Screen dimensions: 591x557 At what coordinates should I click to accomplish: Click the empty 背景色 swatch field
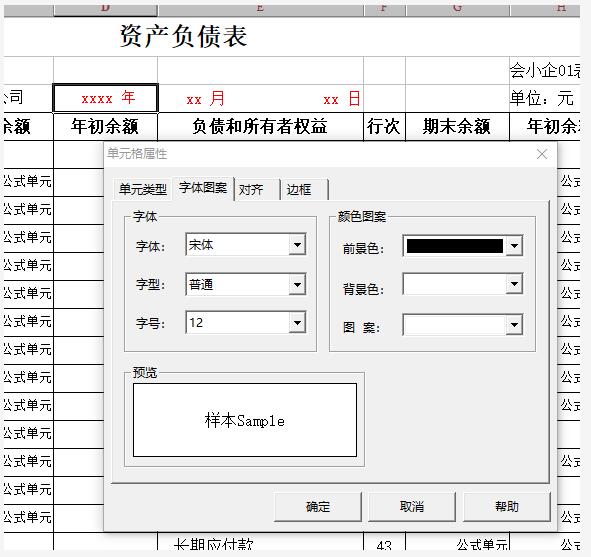pyautogui.click(x=455, y=284)
